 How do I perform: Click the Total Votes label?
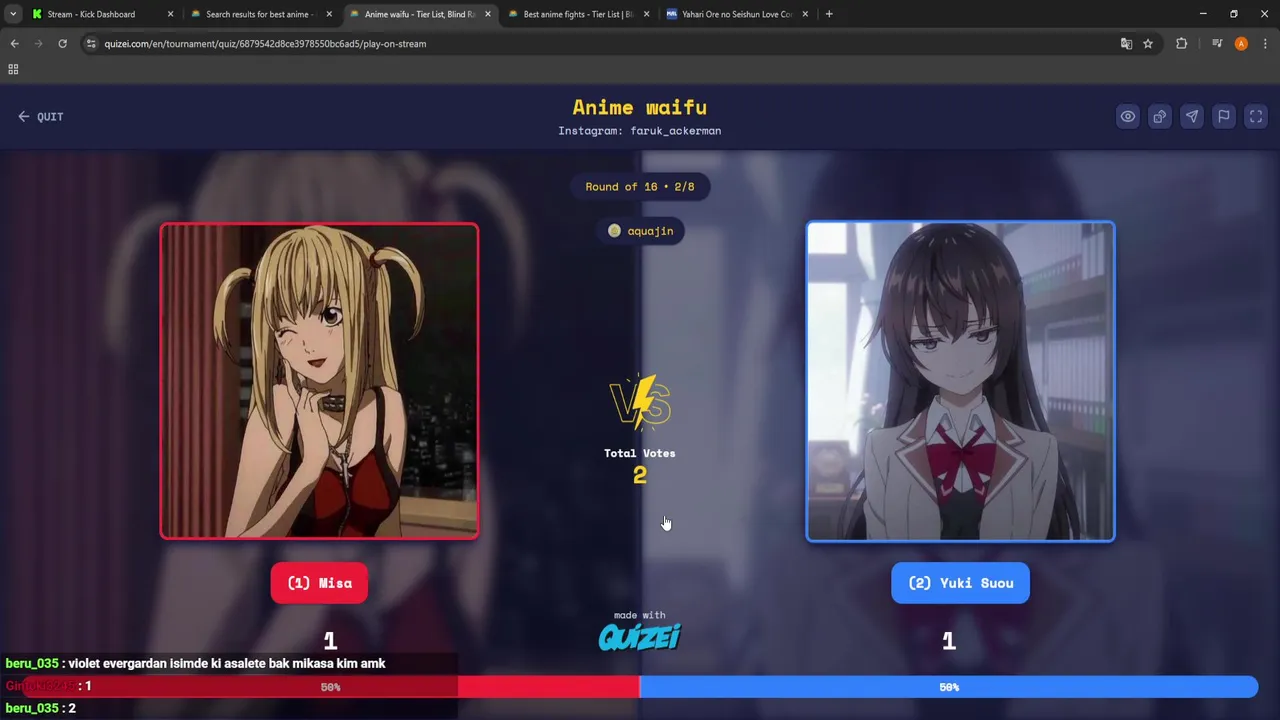click(x=639, y=453)
